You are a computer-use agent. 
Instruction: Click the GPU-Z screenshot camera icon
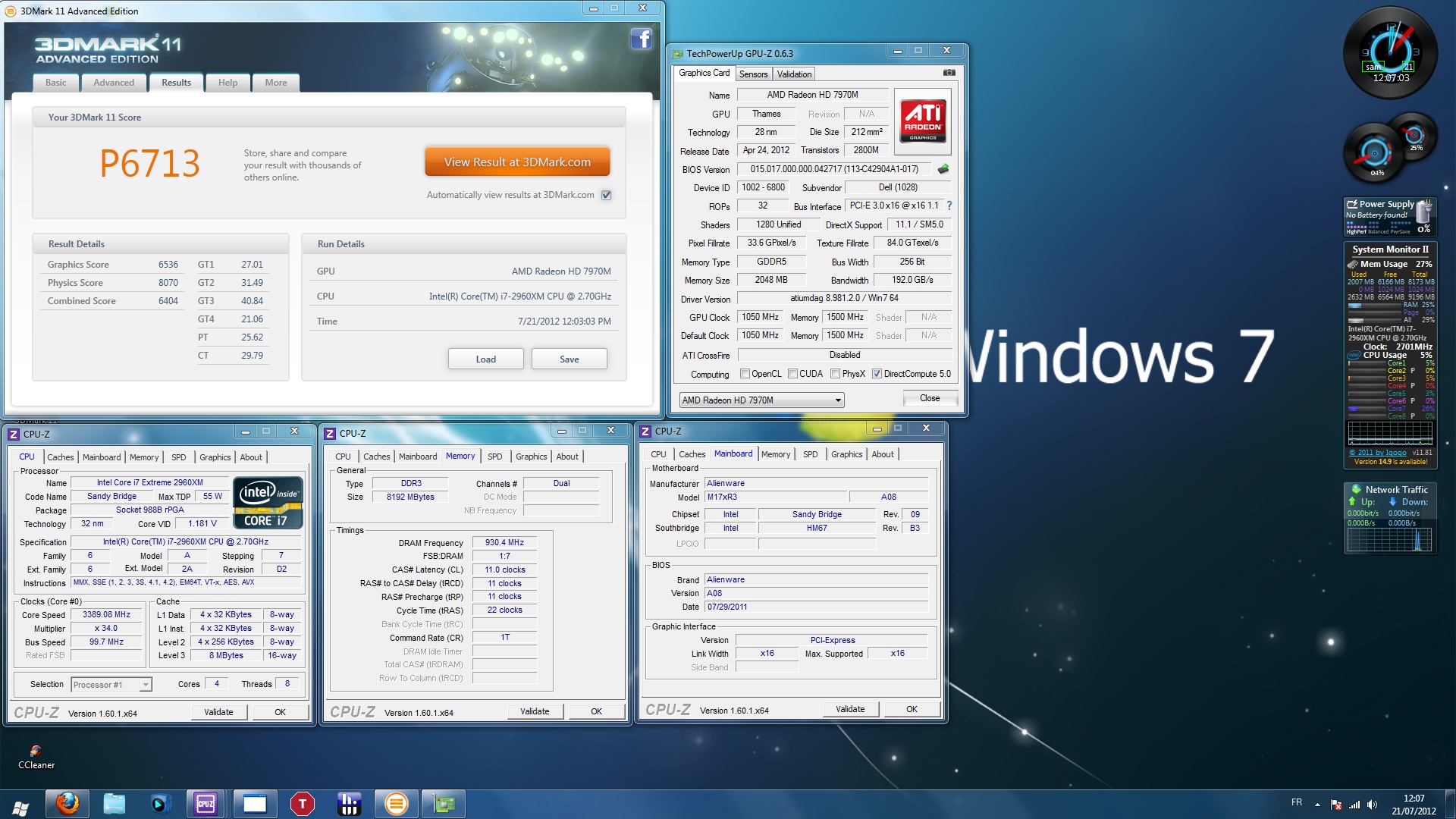[x=949, y=73]
